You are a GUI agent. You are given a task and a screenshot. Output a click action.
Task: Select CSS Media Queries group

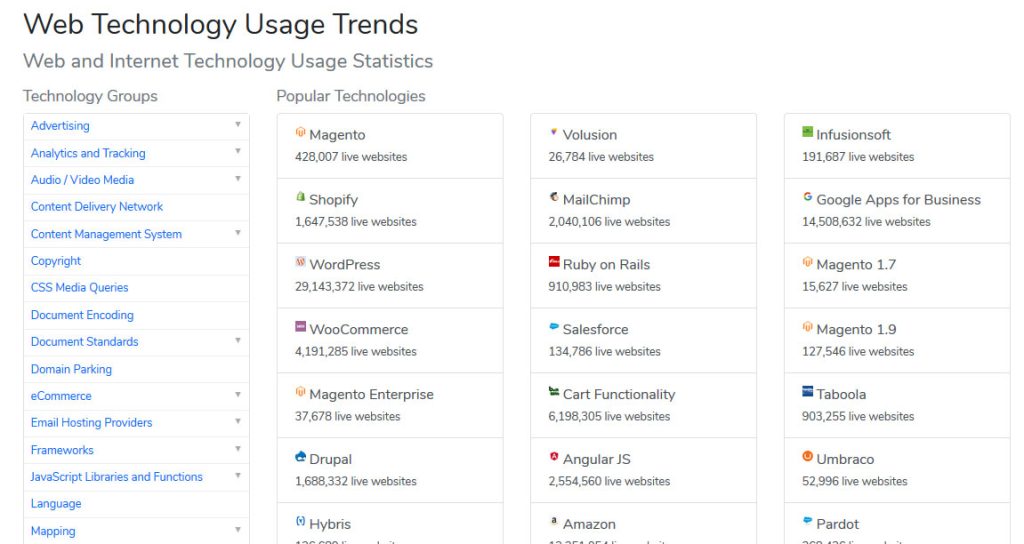80,288
